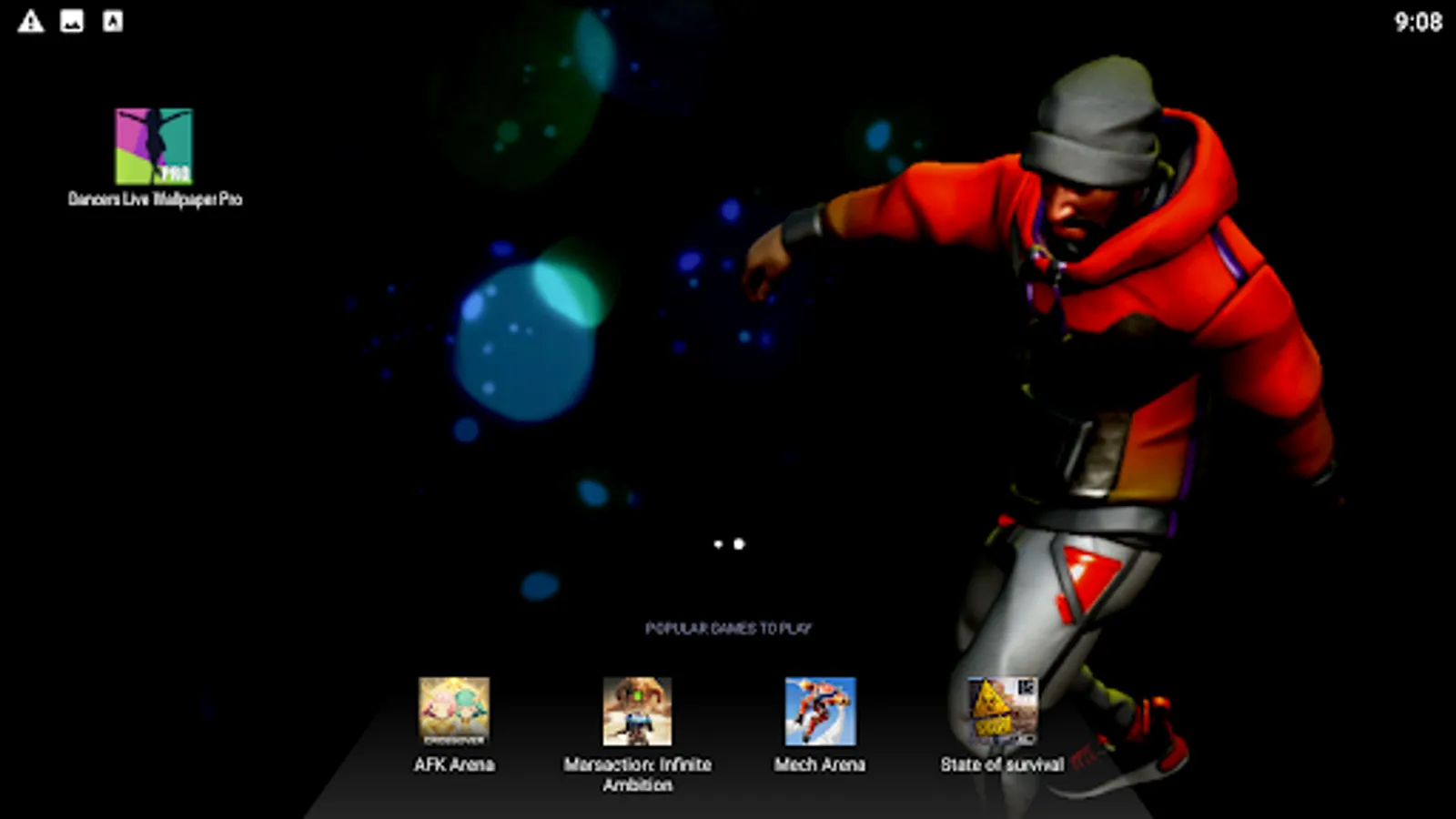Click the 9:08 clock in status bar
This screenshot has height=819, width=1456.
pyautogui.click(x=1418, y=22)
